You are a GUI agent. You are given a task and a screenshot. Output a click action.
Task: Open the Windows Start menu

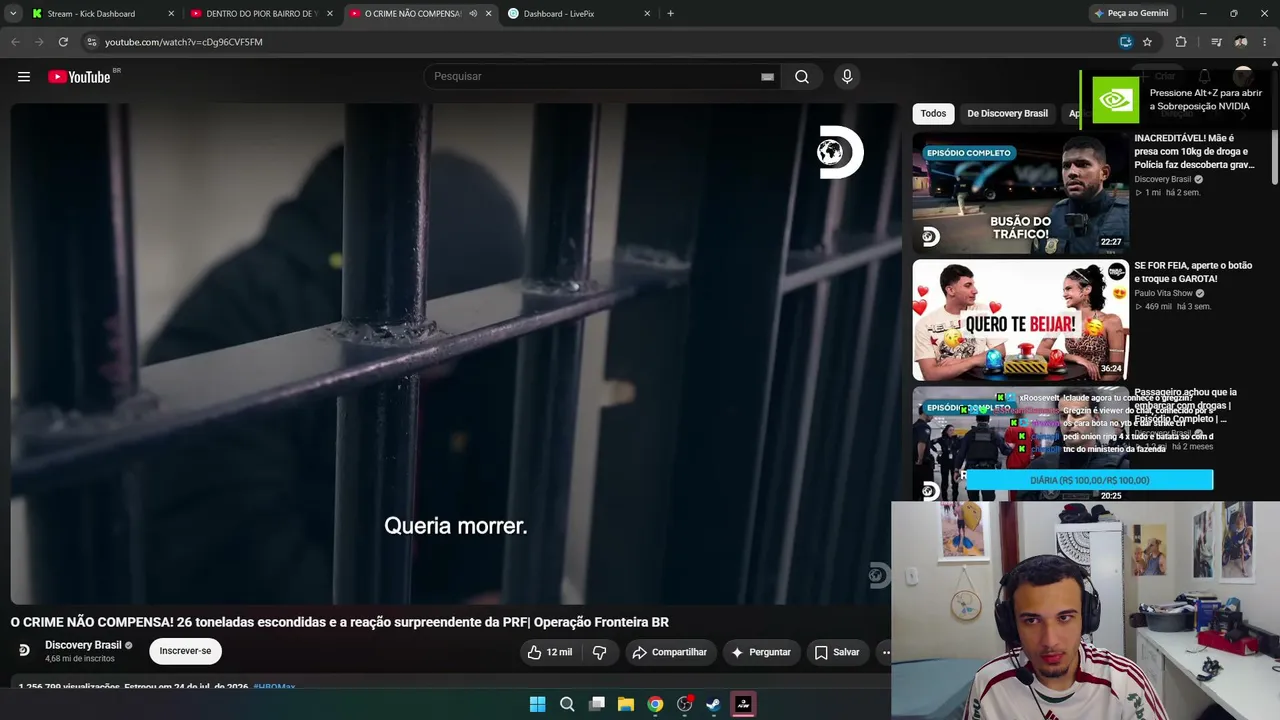537,704
